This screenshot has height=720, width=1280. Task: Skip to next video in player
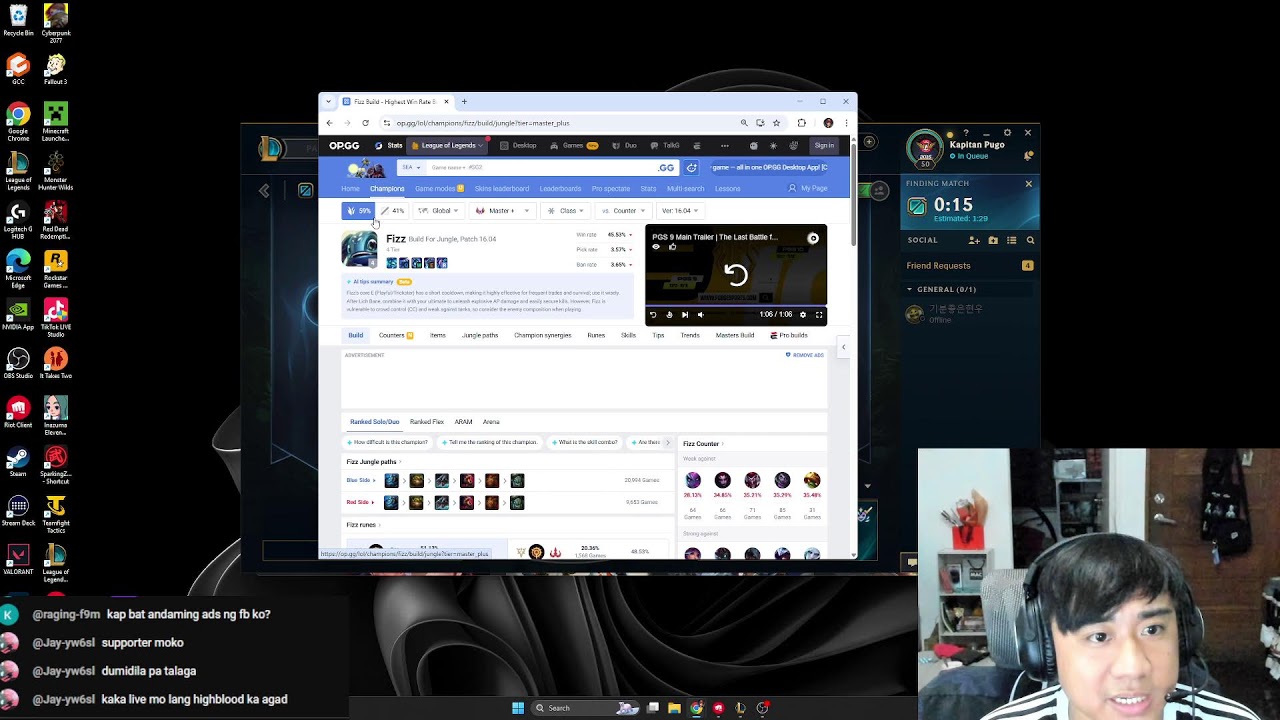[685, 315]
